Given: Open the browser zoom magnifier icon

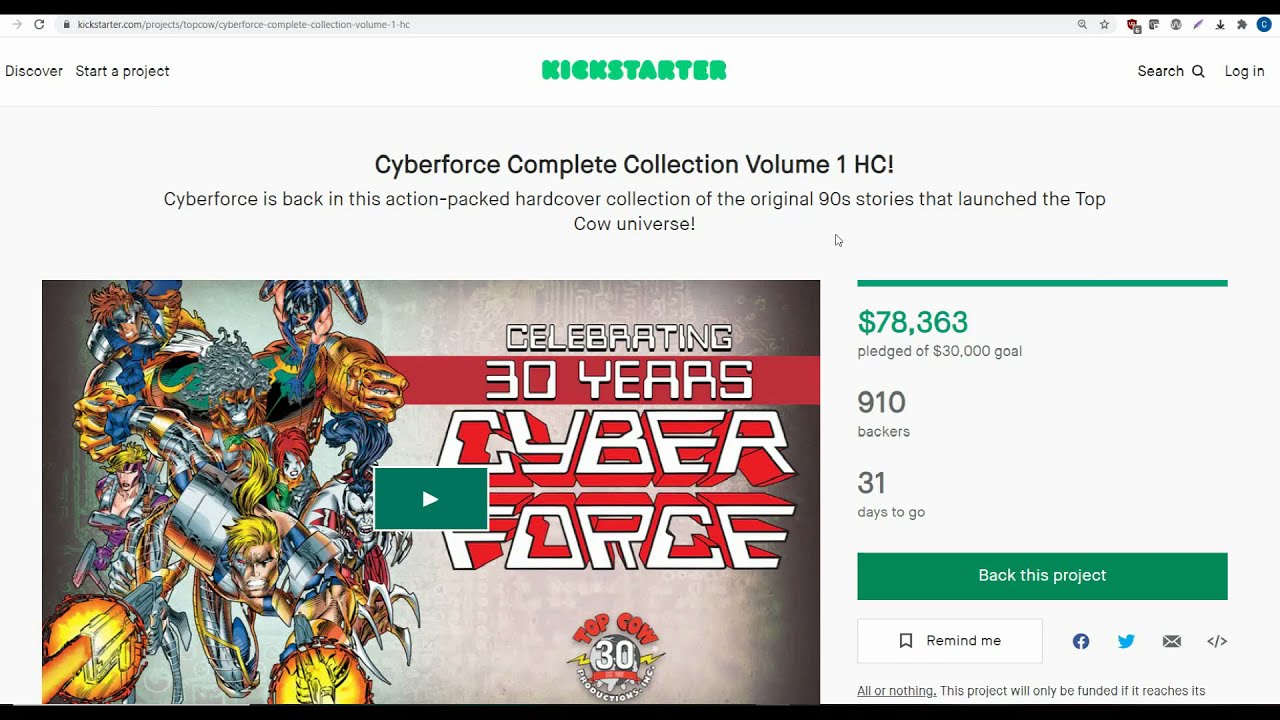Looking at the screenshot, I should [1082, 24].
